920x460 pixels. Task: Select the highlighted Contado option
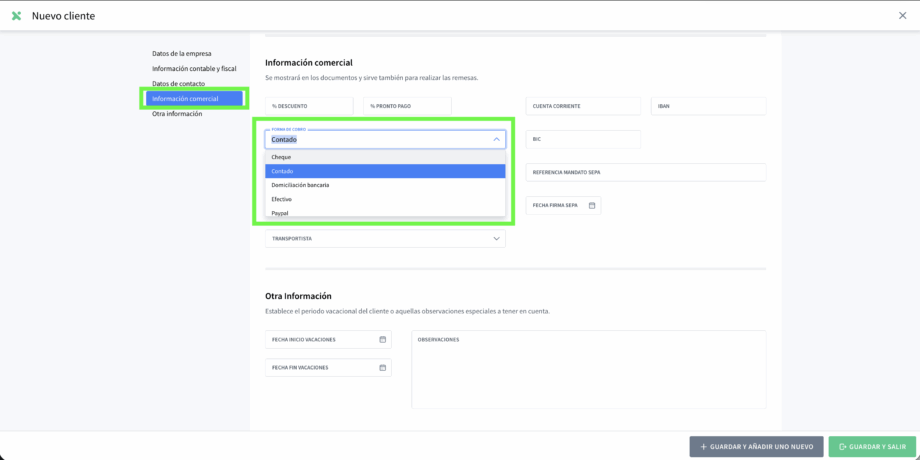[x=385, y=171]
